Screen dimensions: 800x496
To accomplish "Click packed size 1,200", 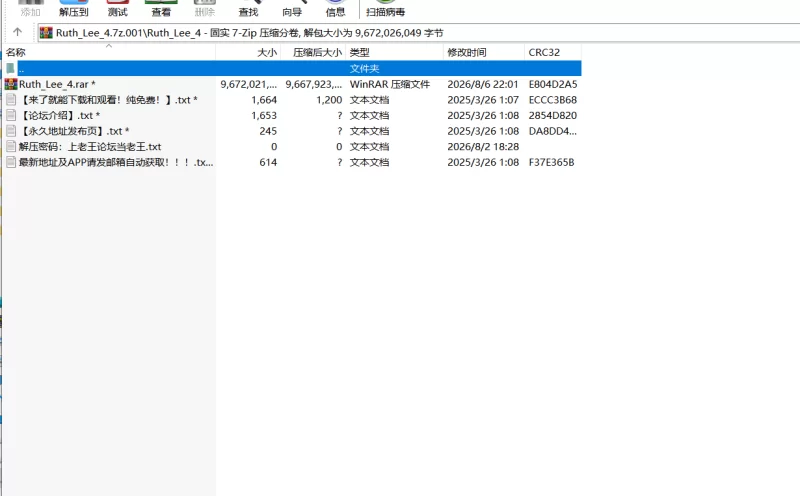I will 329,100.
